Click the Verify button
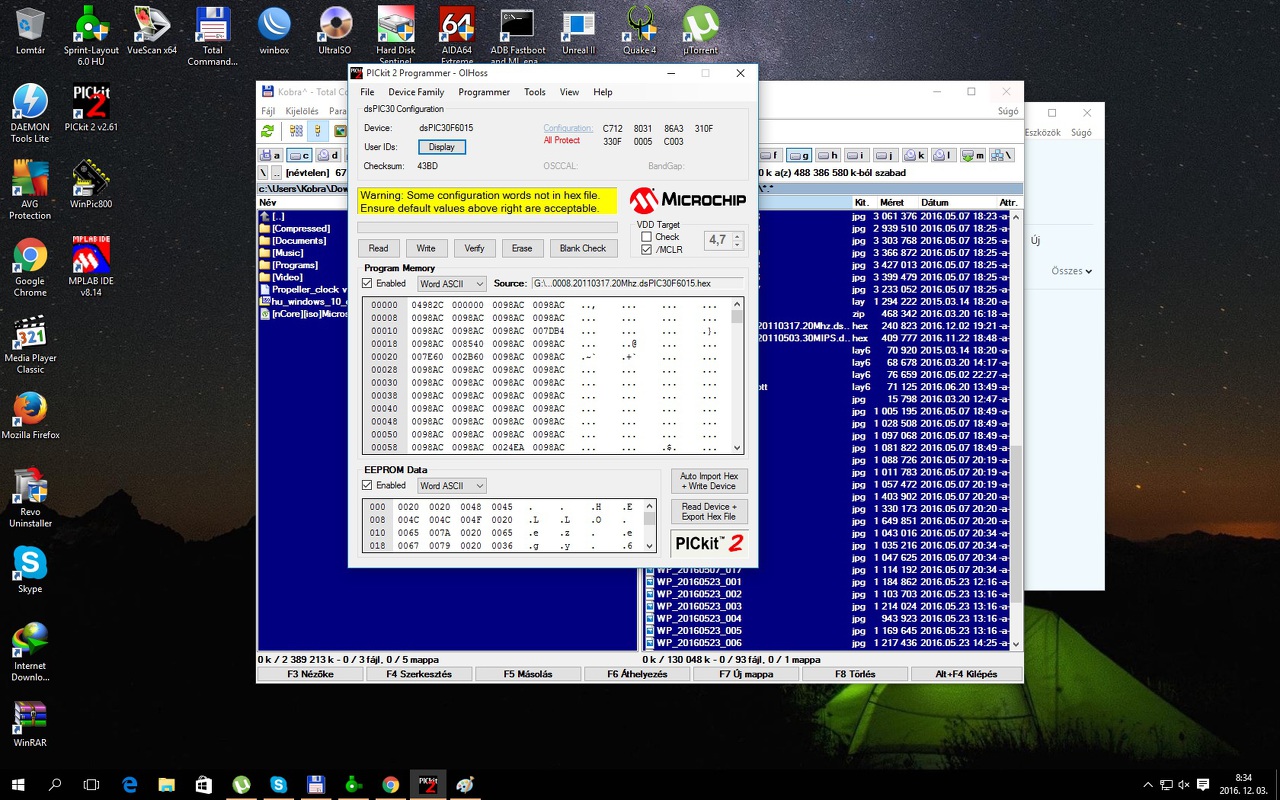 (x=474, y=248)
